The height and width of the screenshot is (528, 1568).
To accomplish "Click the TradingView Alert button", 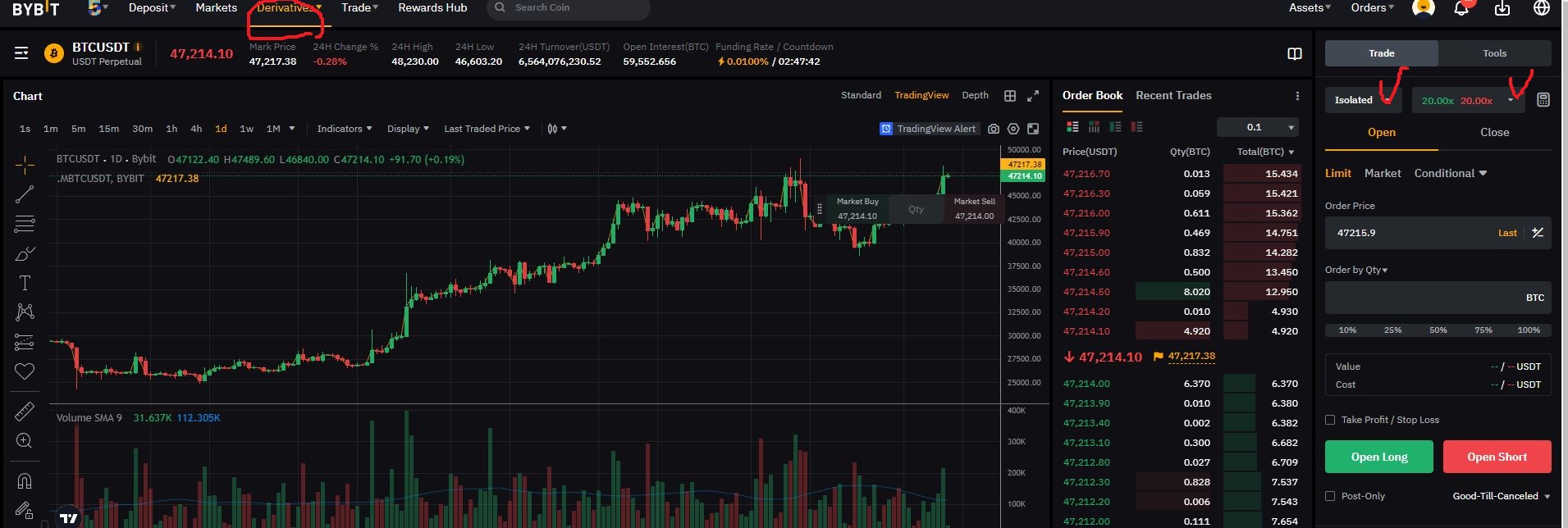I will (x=928, y=129).
